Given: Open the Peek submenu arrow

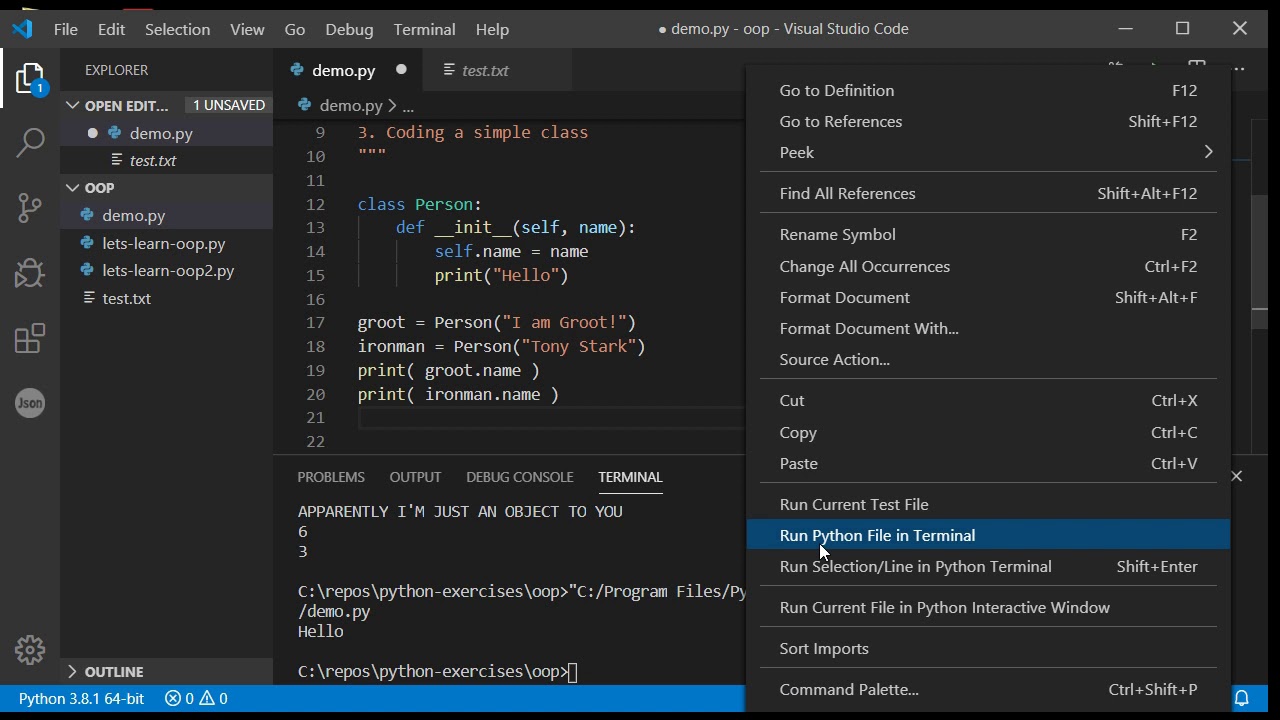Looking at the screenshot, I should pyautogui.click(x=1208, y=152).
